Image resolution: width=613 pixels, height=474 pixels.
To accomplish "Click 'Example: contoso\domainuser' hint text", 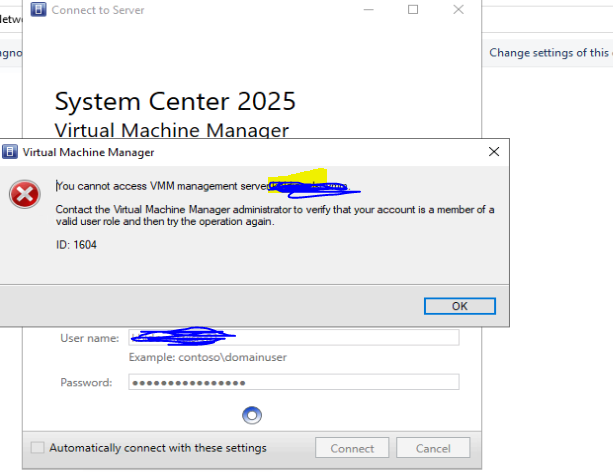I will pos(208,357).
